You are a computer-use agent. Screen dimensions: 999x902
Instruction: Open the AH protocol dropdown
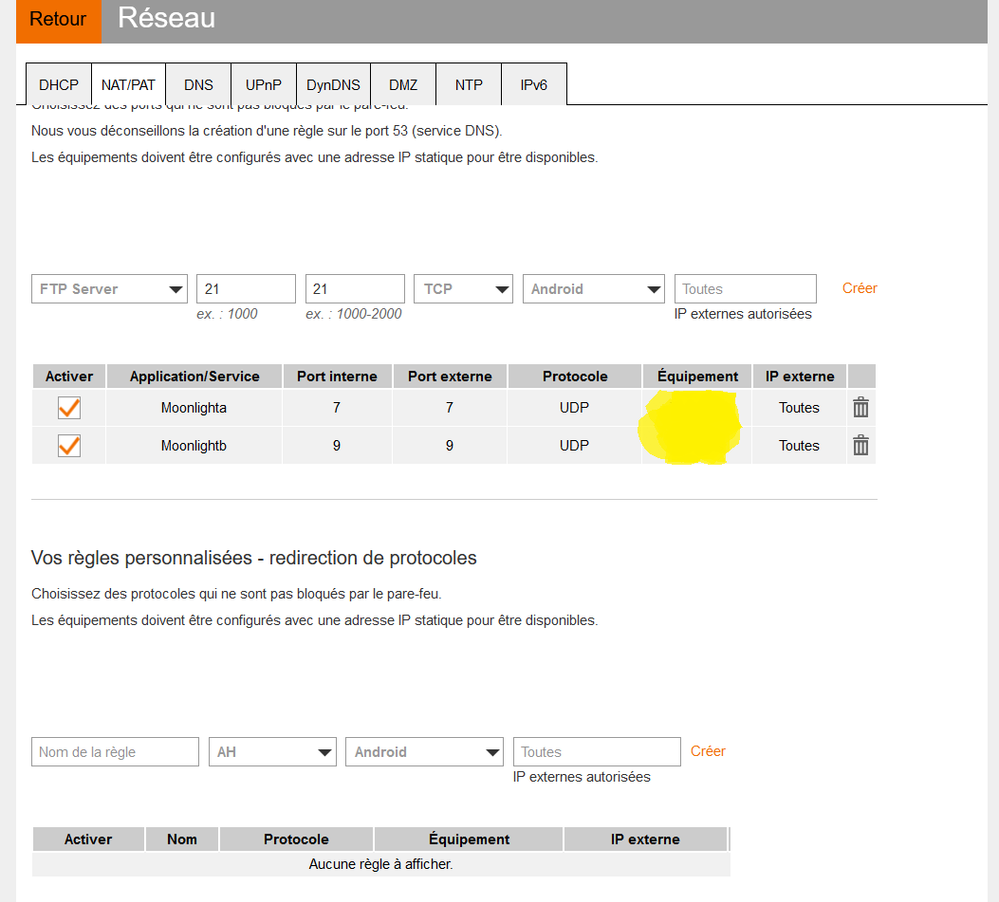tap(272, 752)
